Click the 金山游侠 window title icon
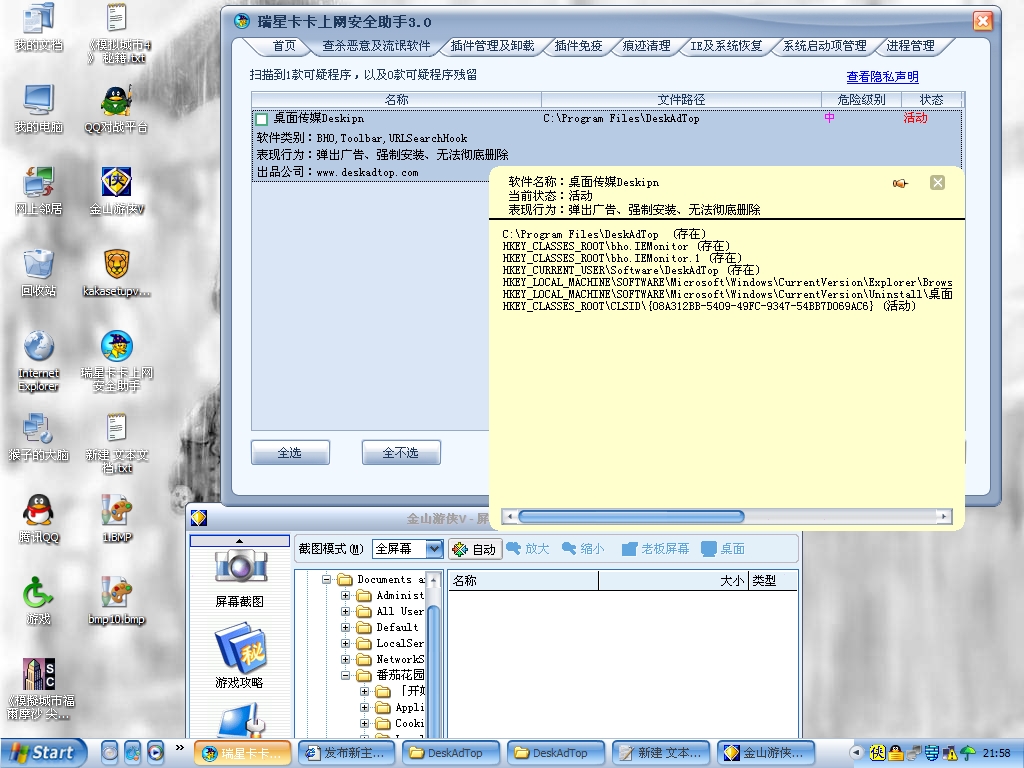 [x=199, y=518]
